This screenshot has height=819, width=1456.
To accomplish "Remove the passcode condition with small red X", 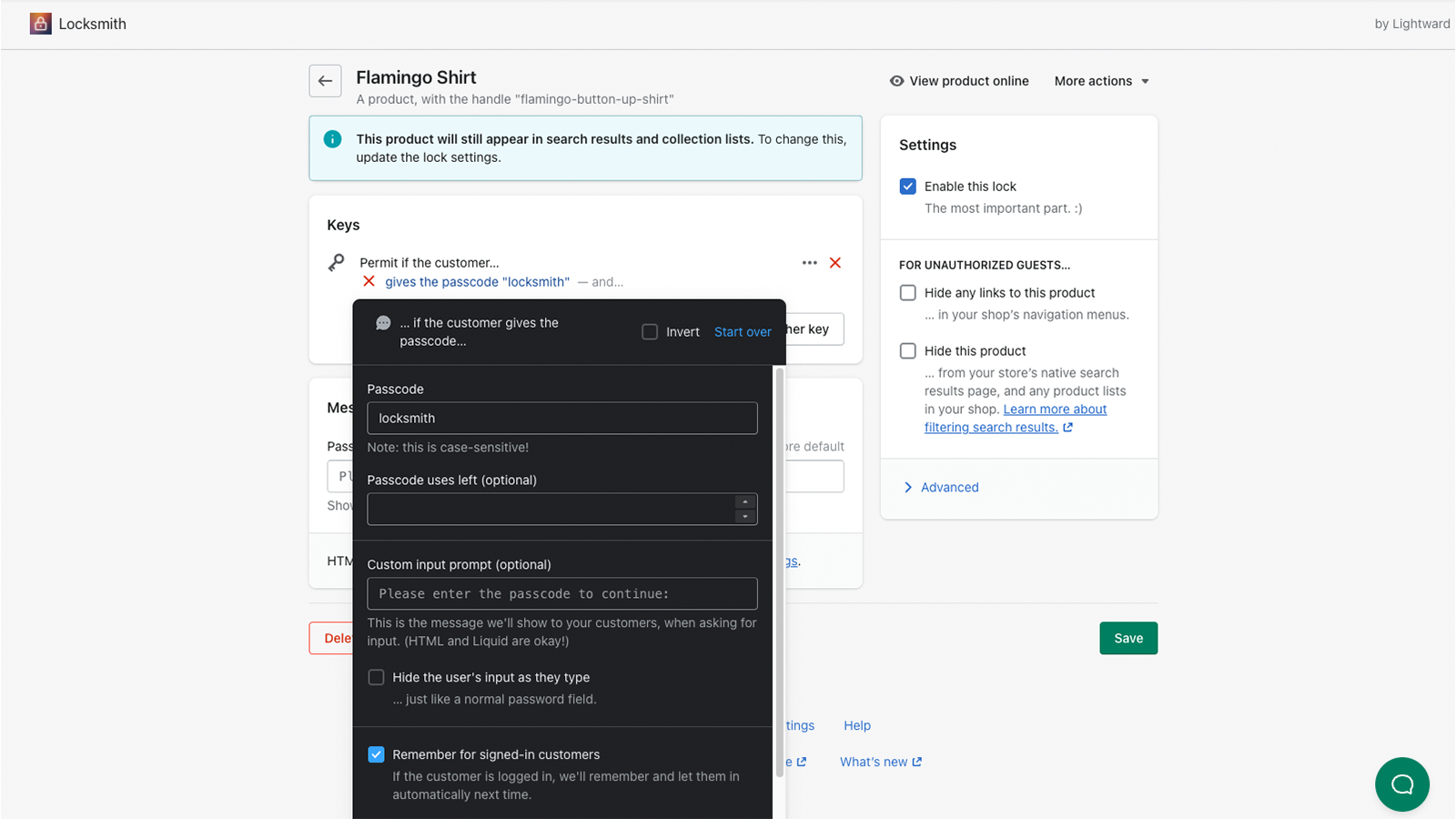I will pos(369,282).
